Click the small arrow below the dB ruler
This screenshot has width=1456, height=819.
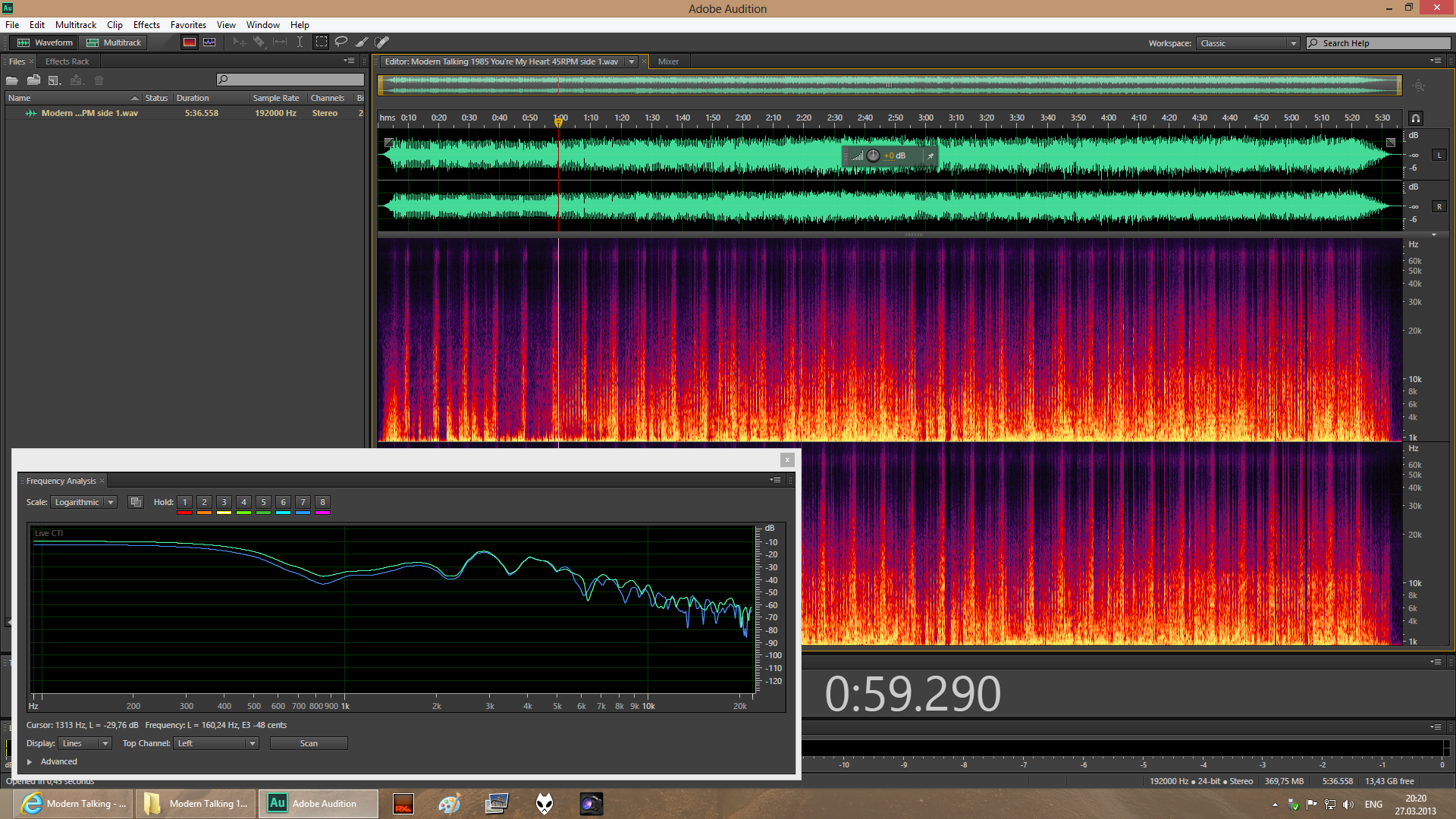click(x=1434, y=235)
